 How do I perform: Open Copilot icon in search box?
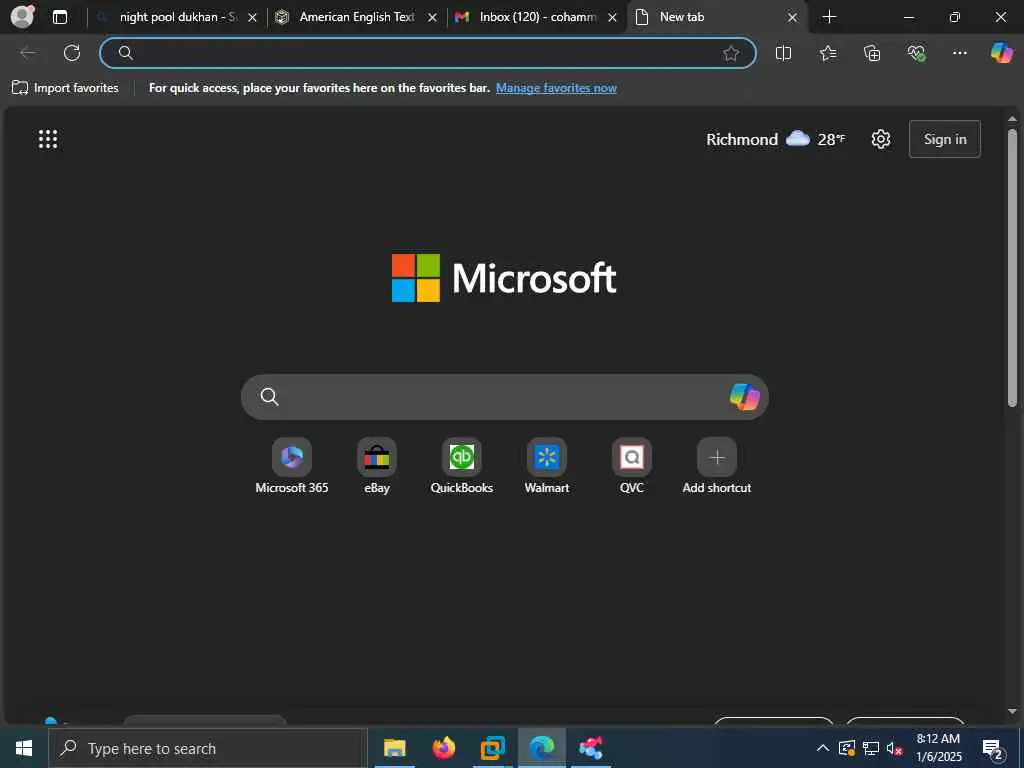744,396
